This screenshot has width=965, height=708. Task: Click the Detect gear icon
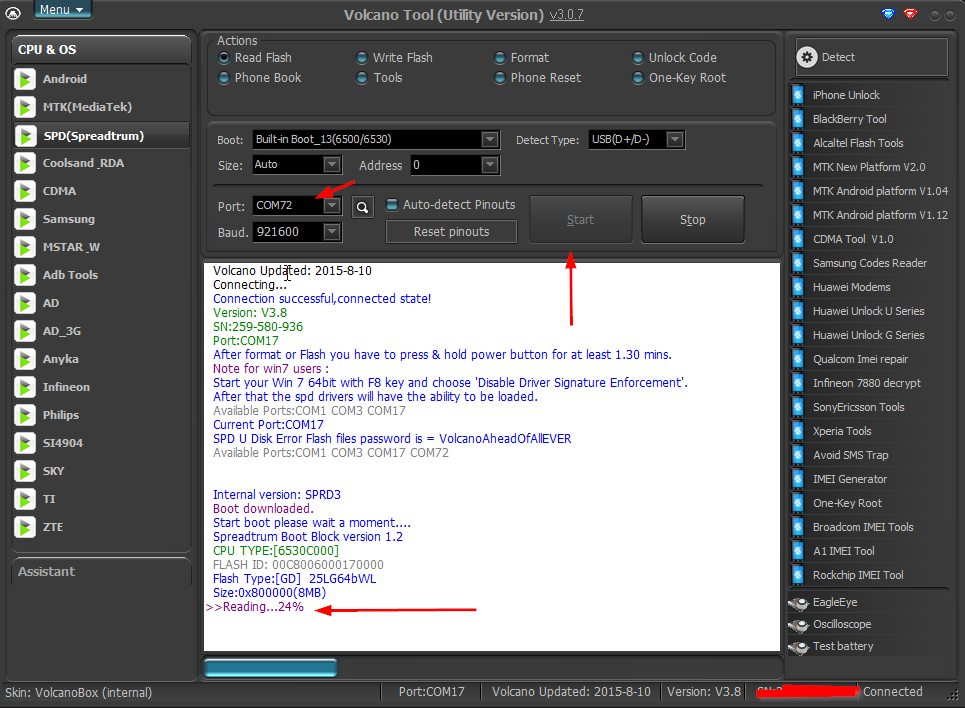pos(807,57)
